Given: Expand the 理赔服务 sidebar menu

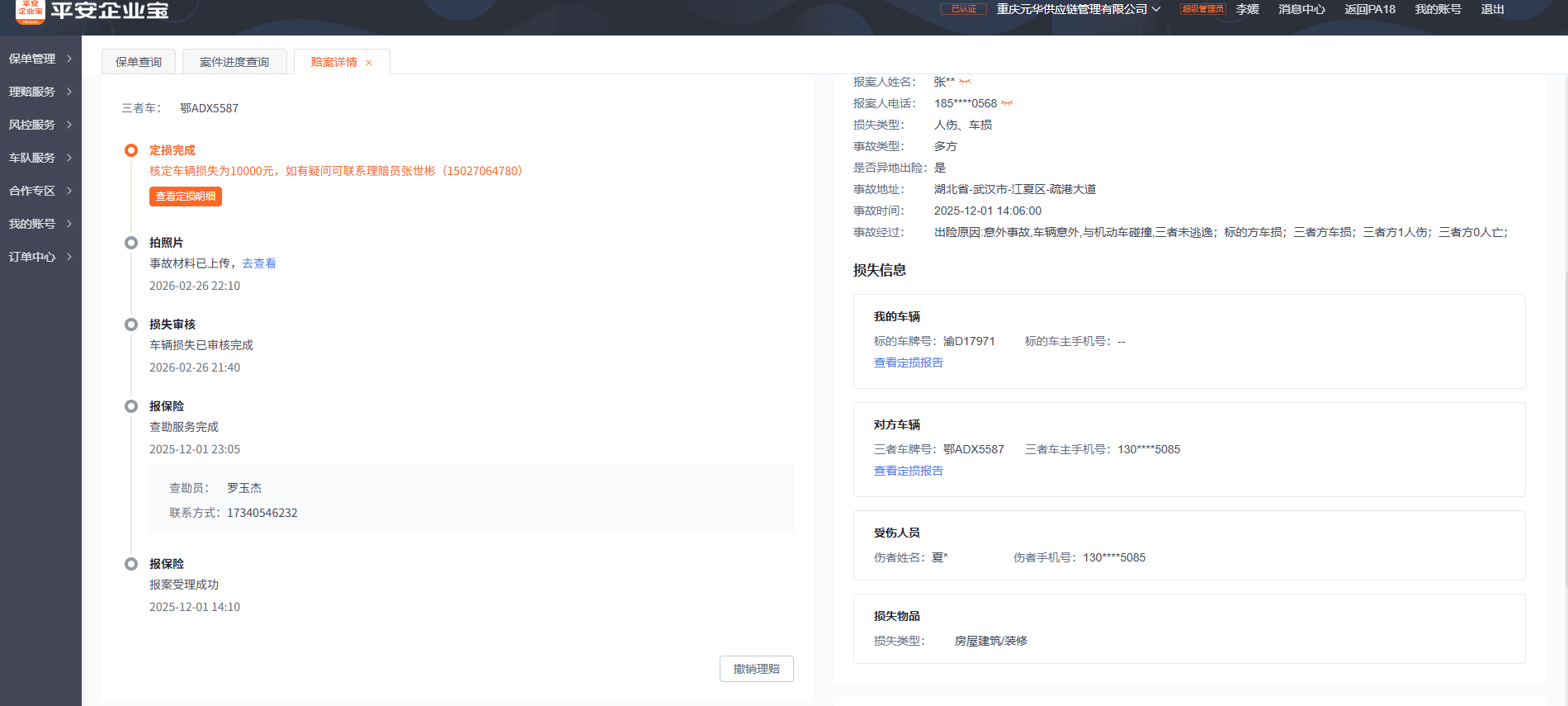Looking at the screenshot, I should [x=40, y=92].
